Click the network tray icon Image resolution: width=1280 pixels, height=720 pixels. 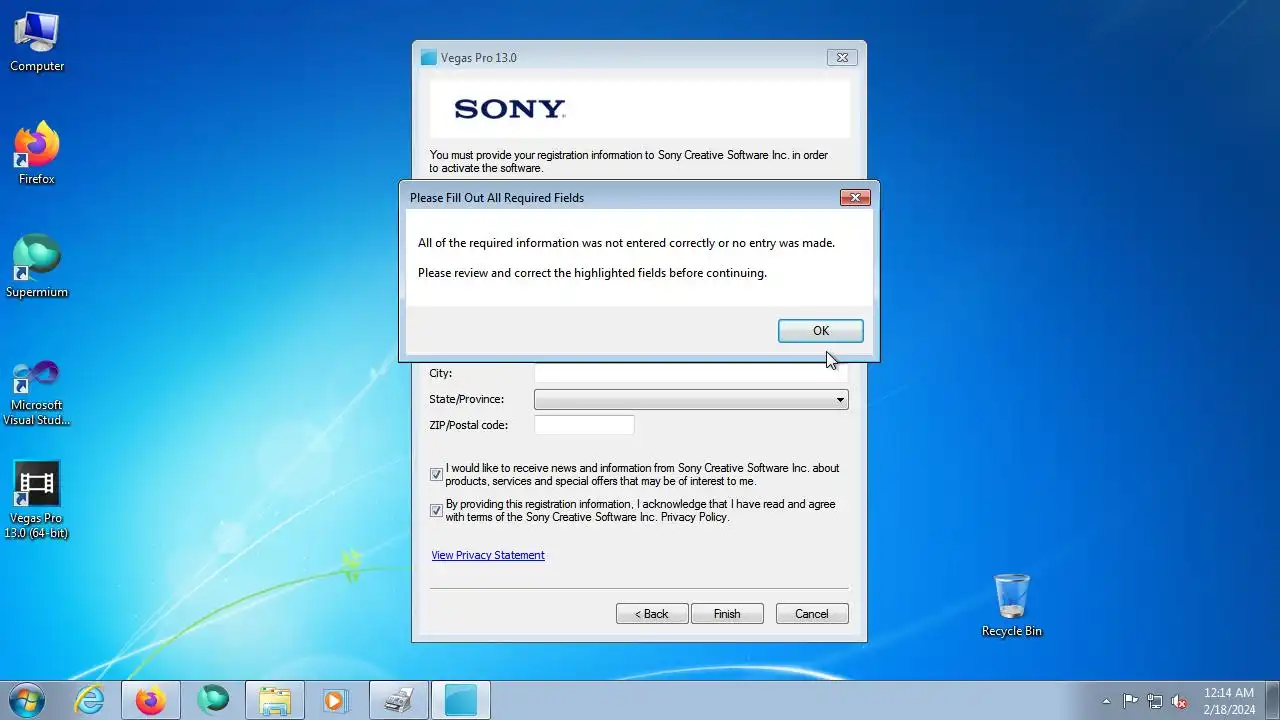click(1155, 701)
